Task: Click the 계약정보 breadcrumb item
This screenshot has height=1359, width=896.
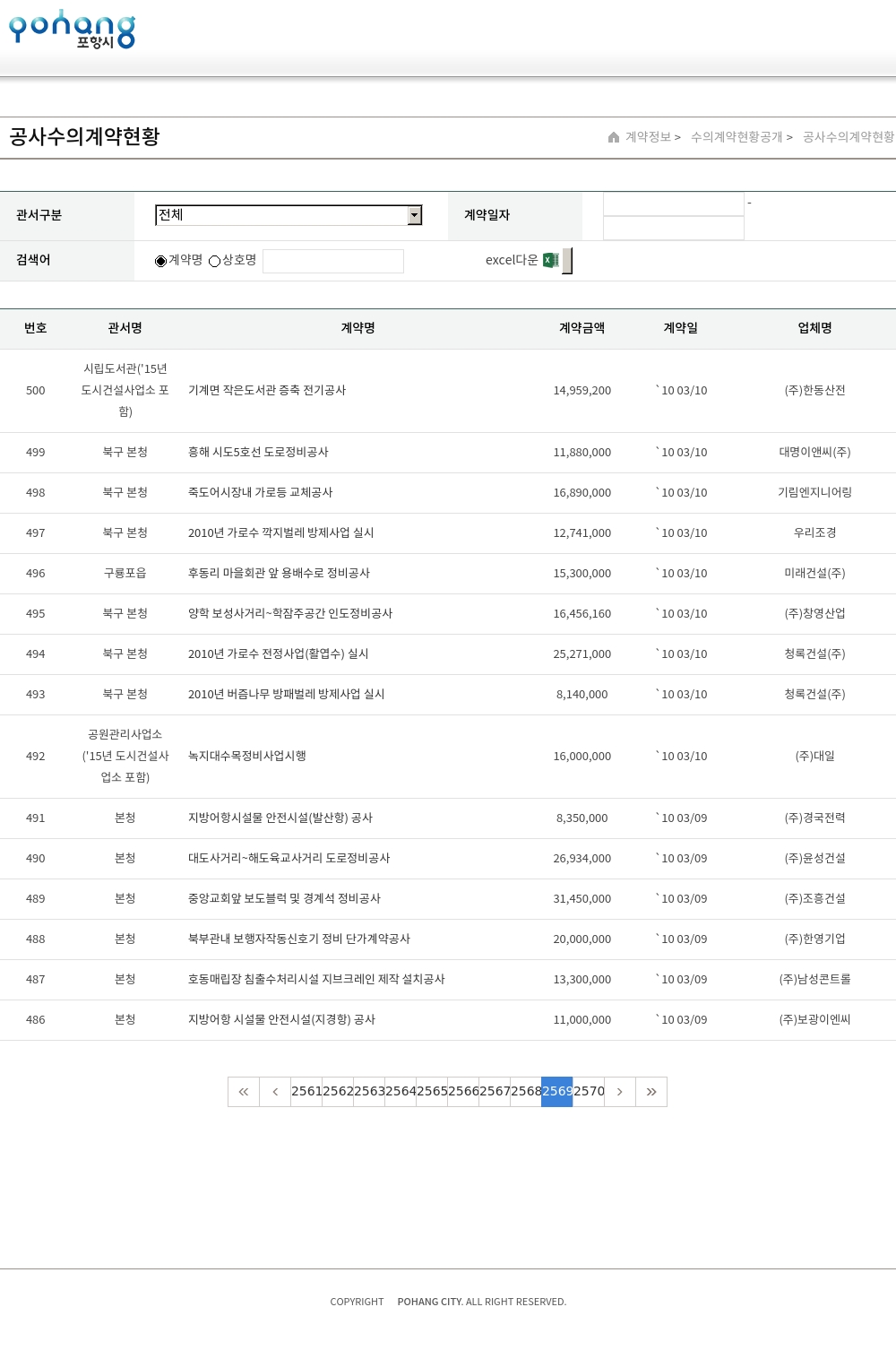Action: [648, 137]
